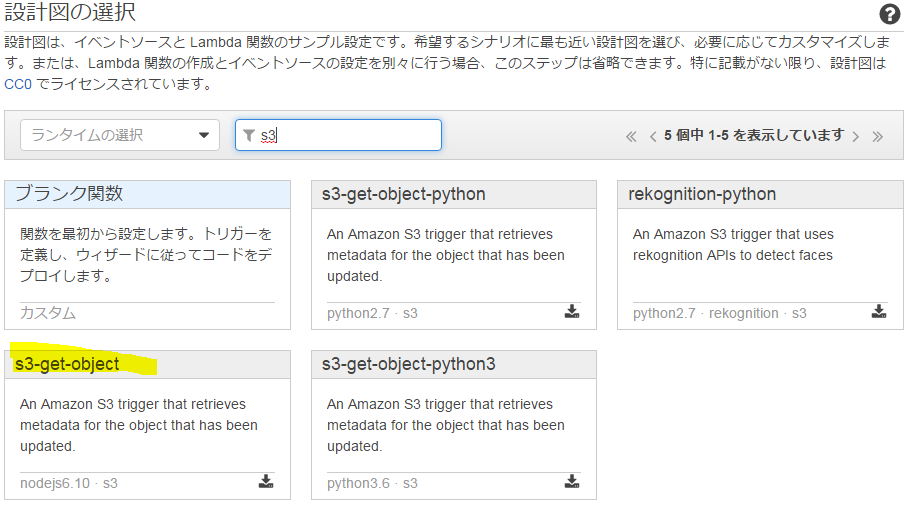Viewport: 904px width, 509px height.
Task: Download the s3-get-object-python3 blueprint
Action: click(572, 481)
